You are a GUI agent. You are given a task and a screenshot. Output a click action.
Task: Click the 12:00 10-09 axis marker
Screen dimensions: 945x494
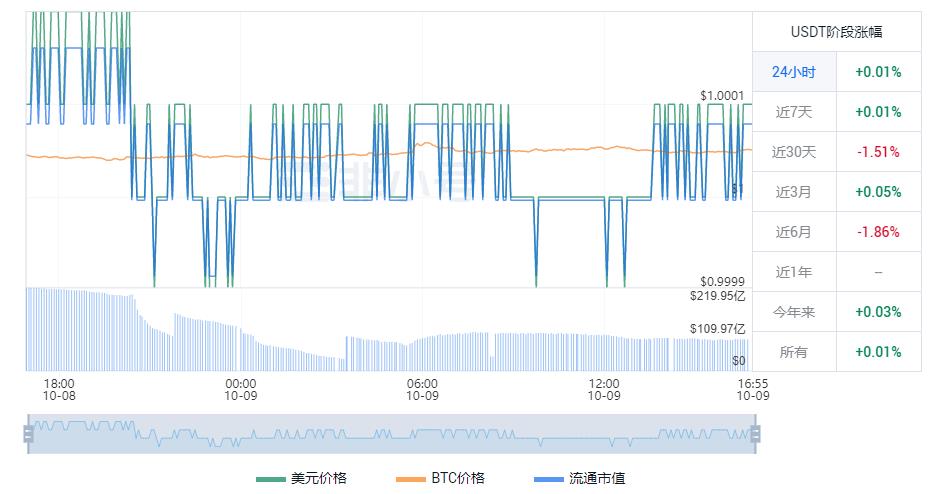click(604, 390)
